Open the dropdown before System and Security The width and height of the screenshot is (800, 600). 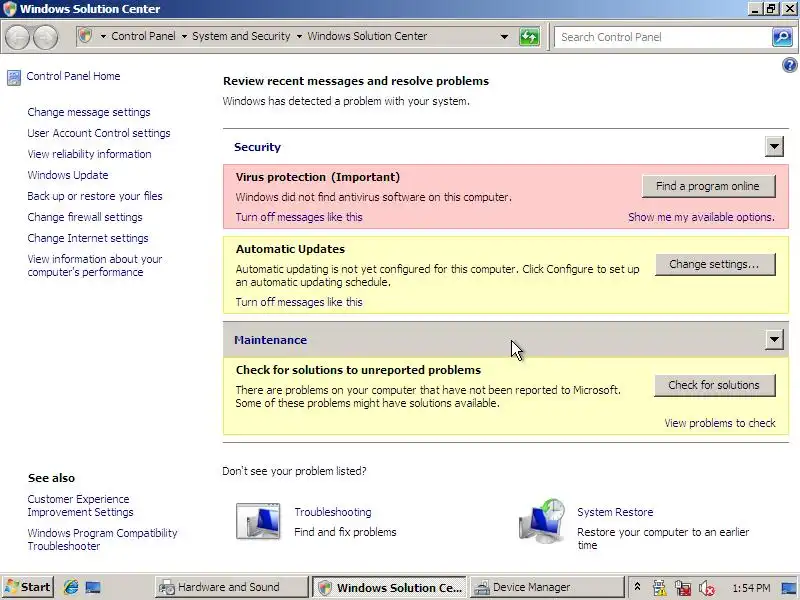pyautogui.click(x=184, y=36)
